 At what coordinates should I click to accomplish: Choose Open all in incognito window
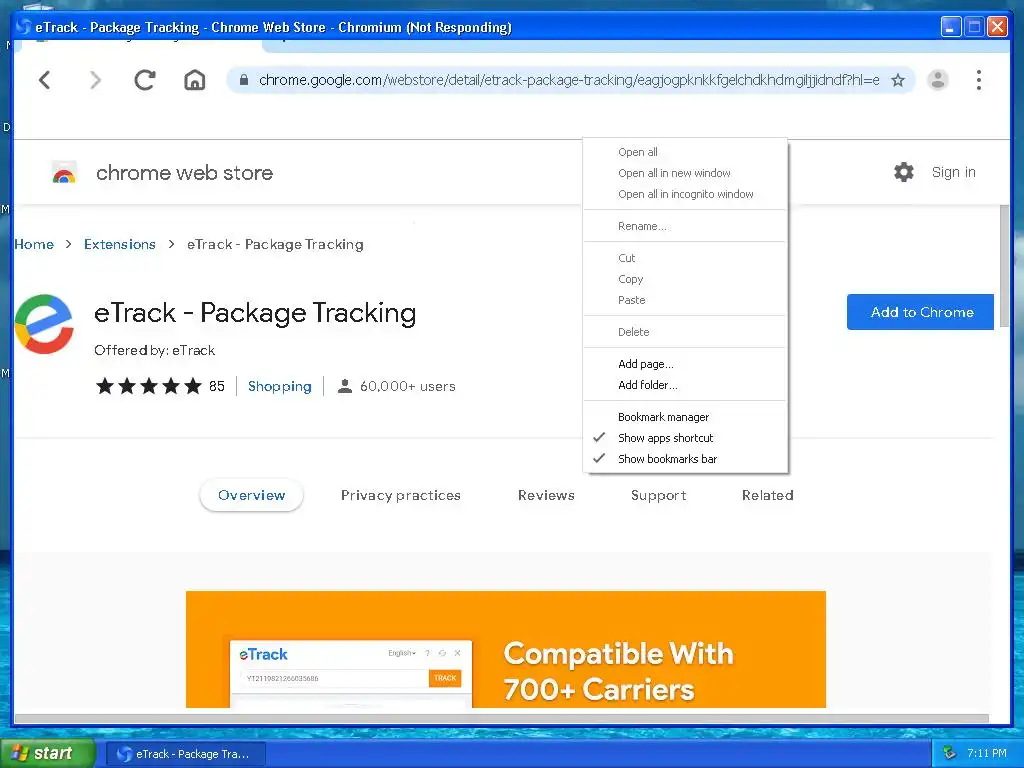point(685,194)
